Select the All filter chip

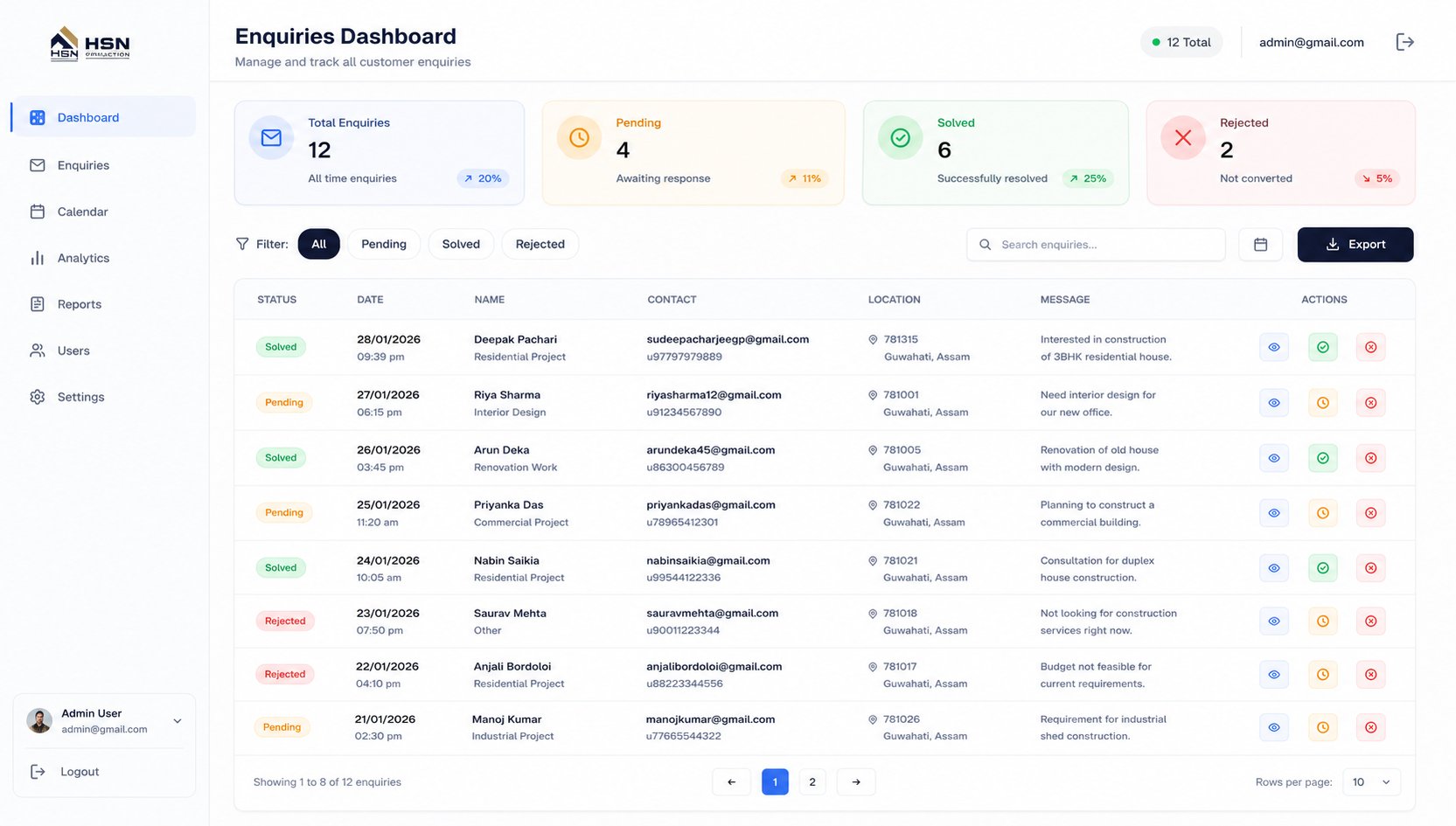[x=319, y=244]
